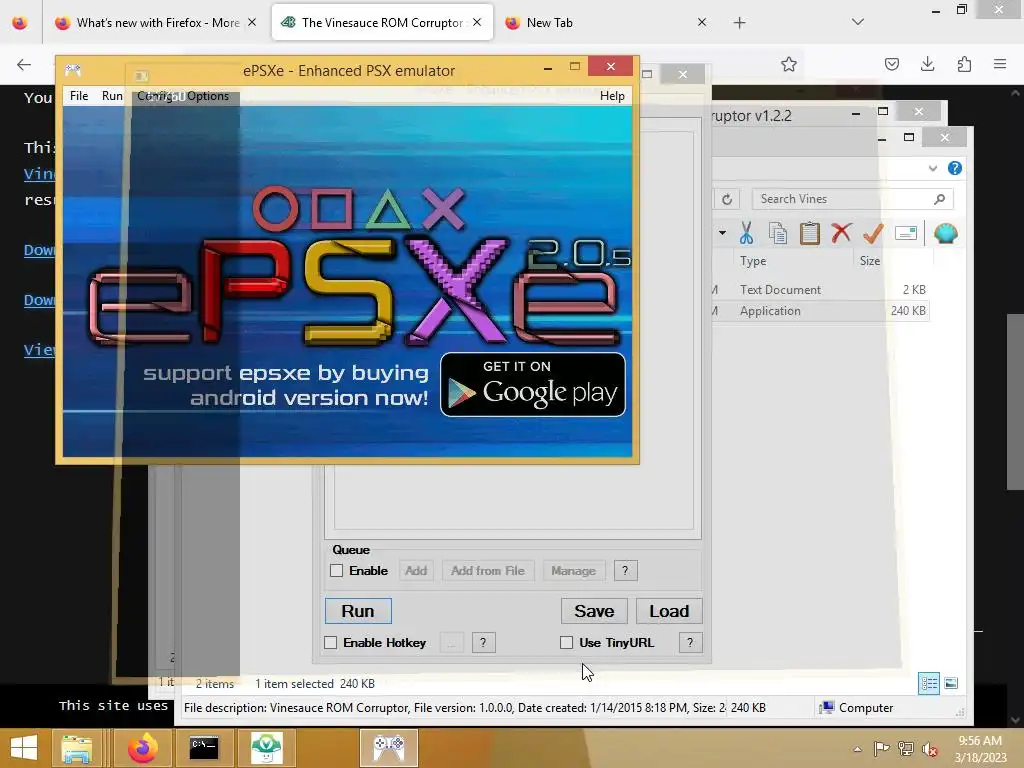The height and width of the screenshot is (768, 1024).
Task: Click the Queue Manage button
Action: pyautogui.click(x=573, y=571)
